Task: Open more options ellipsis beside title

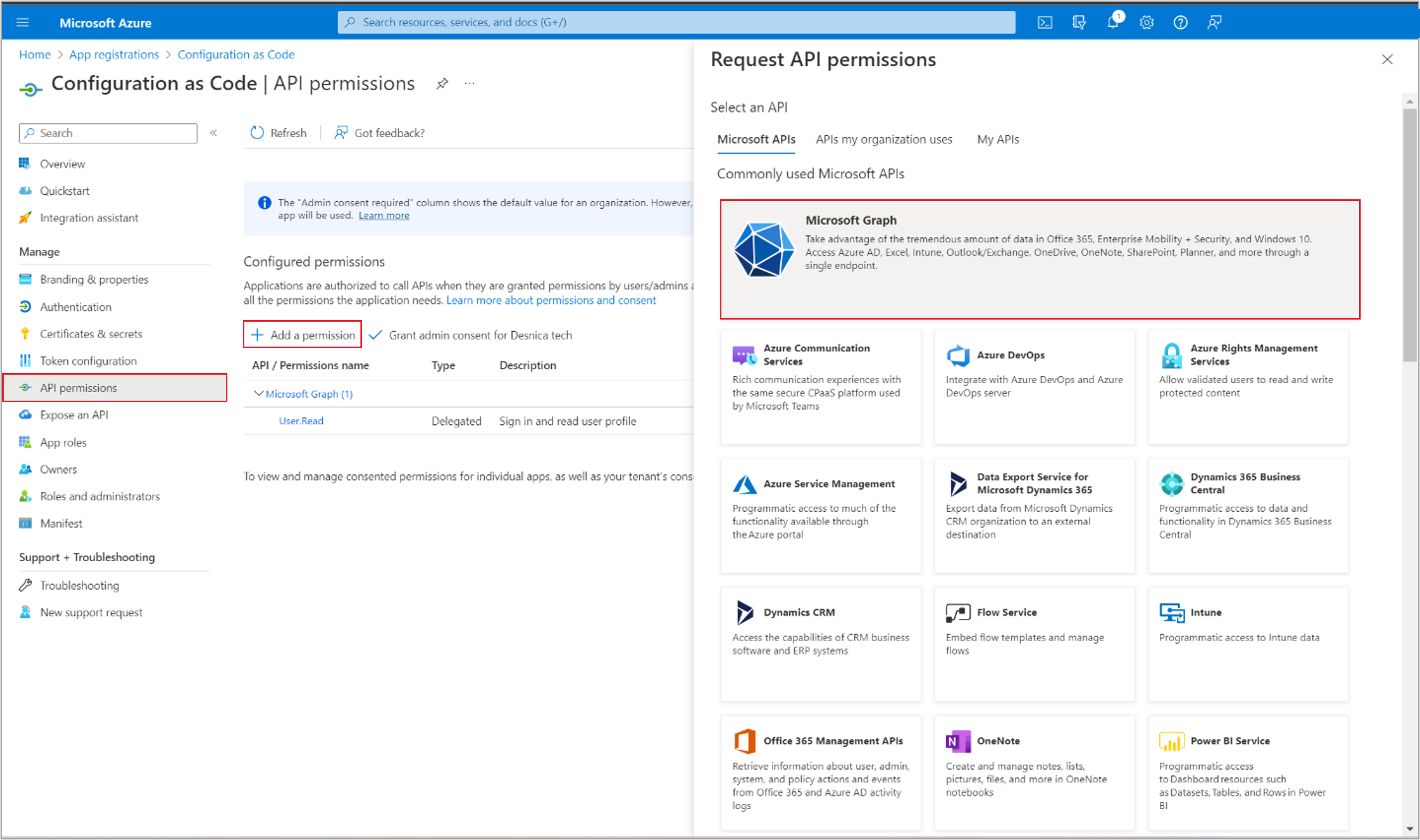Action: [x=469, y=84]
